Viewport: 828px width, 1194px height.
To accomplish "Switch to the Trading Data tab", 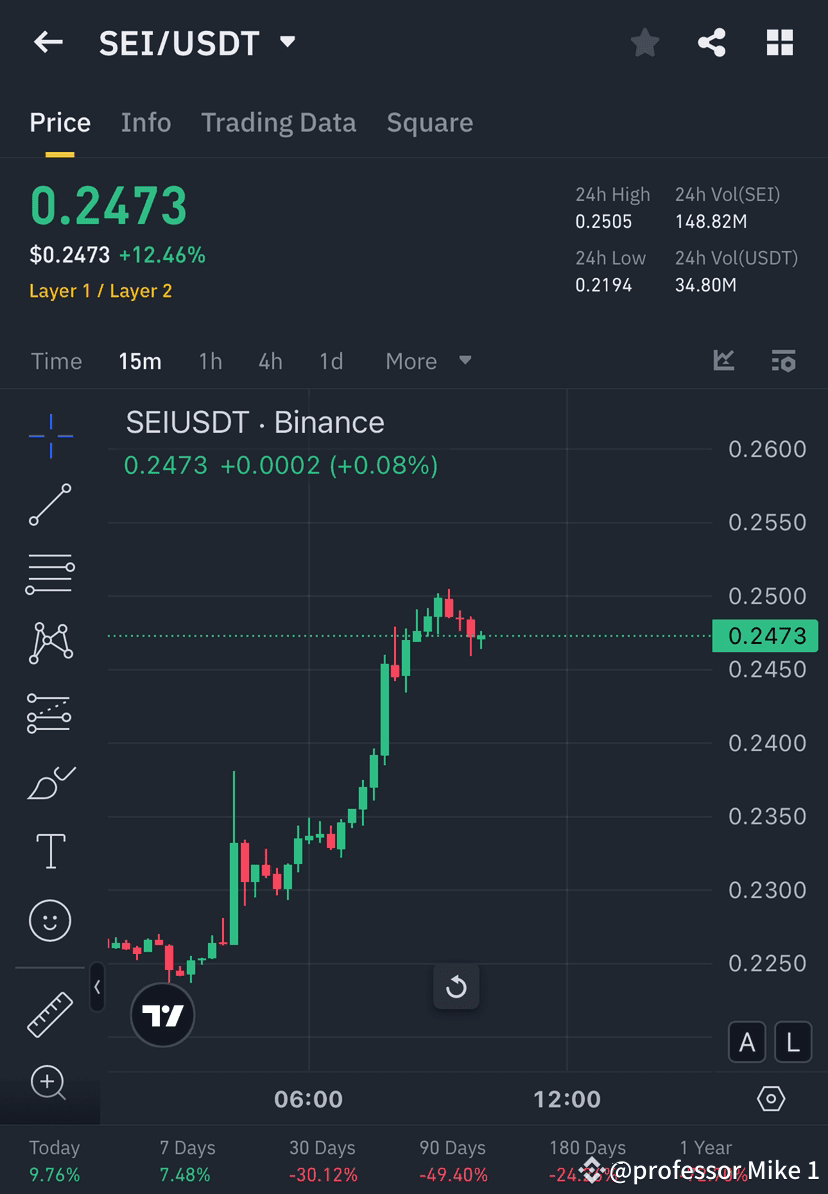I will (x=278, y=122).
